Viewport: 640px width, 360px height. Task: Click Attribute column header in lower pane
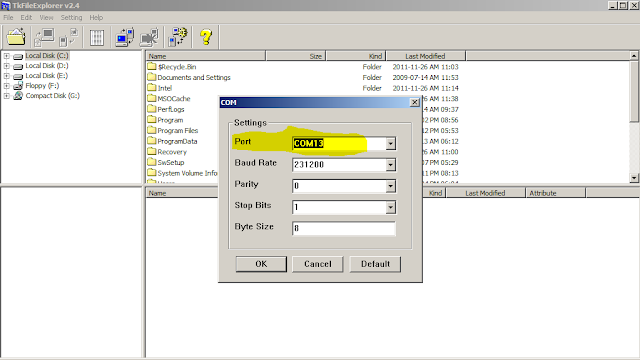coord(556,193)
